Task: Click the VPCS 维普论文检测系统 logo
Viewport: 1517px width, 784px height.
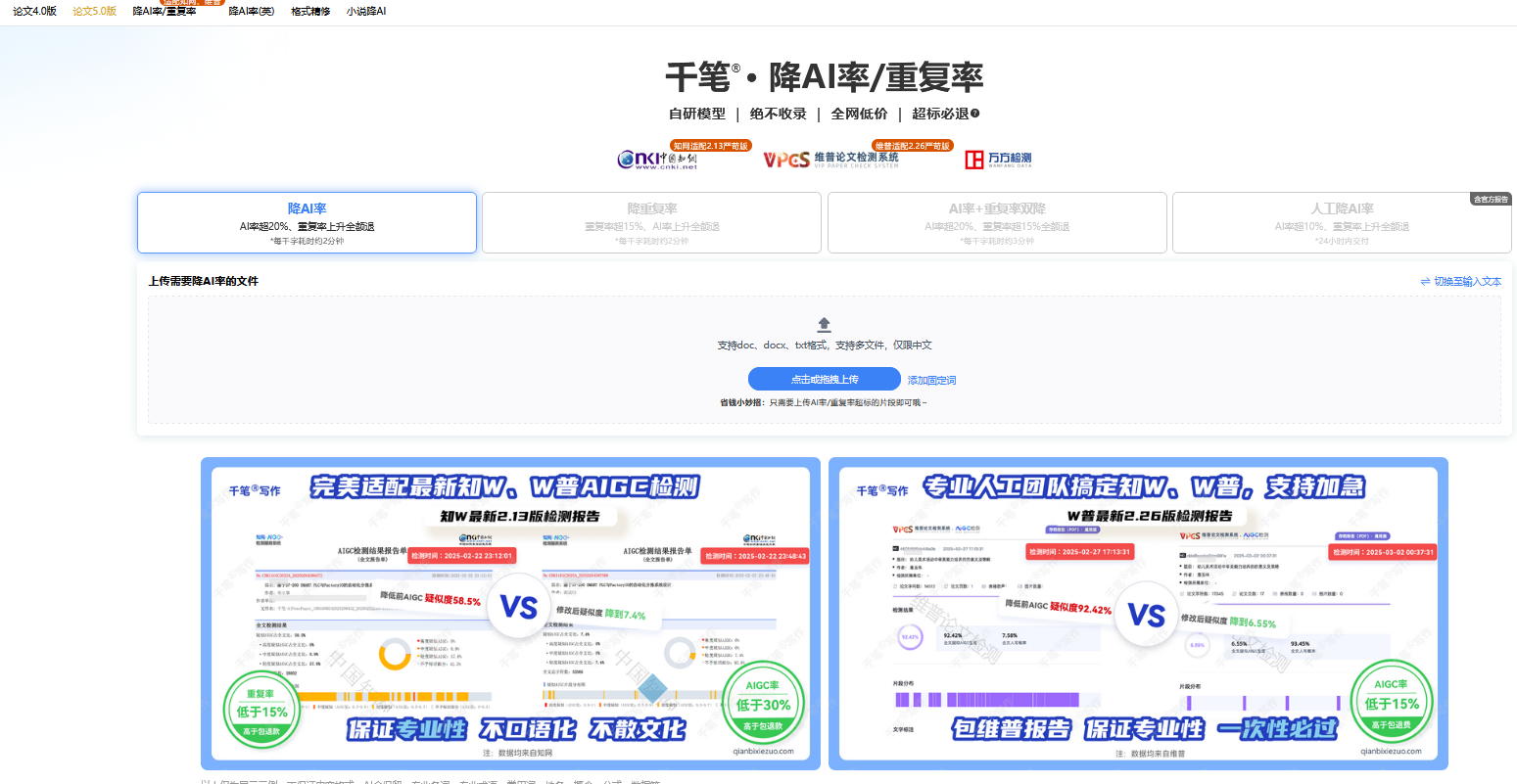Action: coord(830,160)
